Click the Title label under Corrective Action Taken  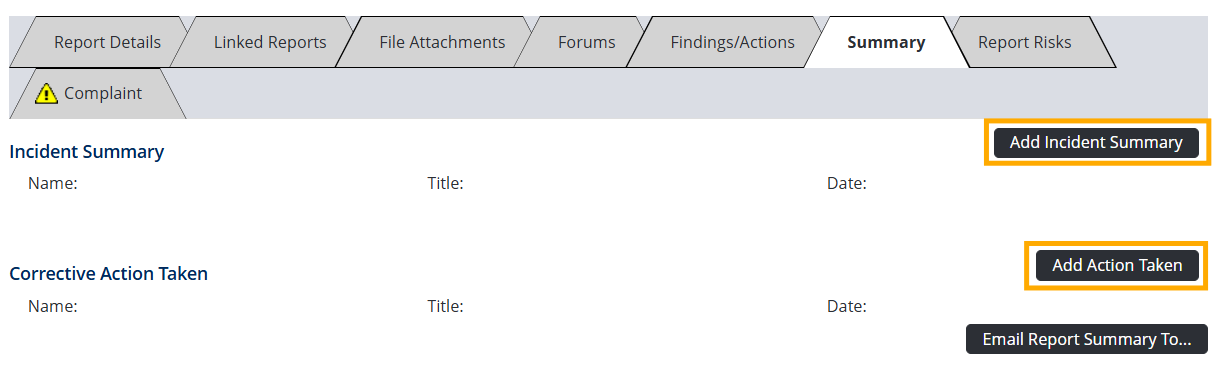445,306
